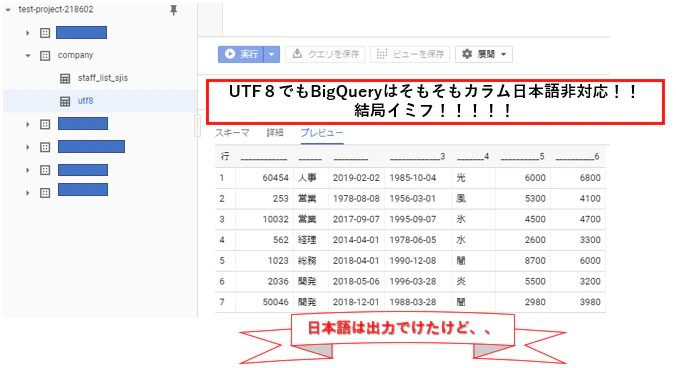Screen dimensions: 676x368
Task: Click the play icon on the 実行 button
Action: 230,54
